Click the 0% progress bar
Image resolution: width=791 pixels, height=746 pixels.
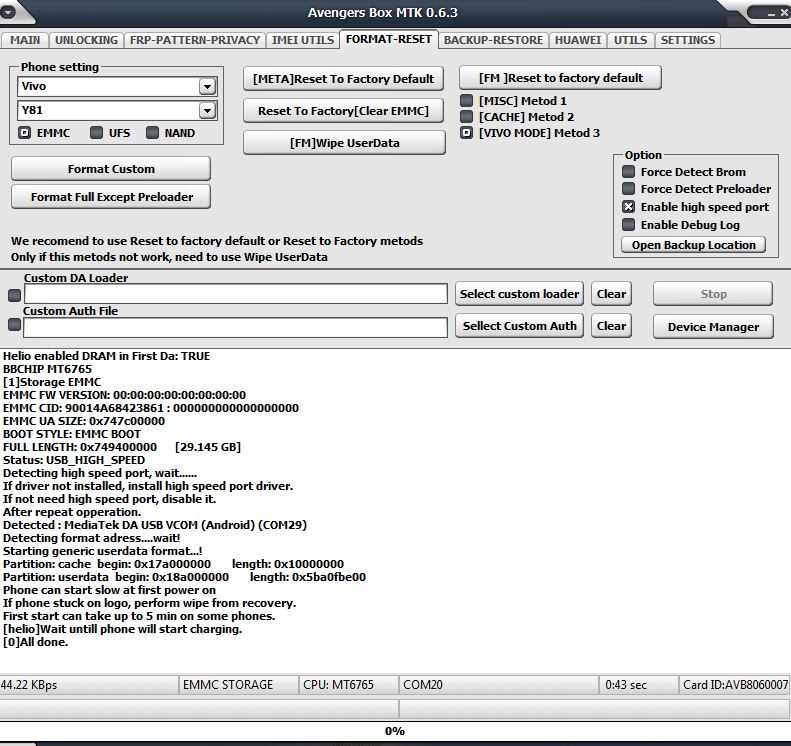point(394,731)
